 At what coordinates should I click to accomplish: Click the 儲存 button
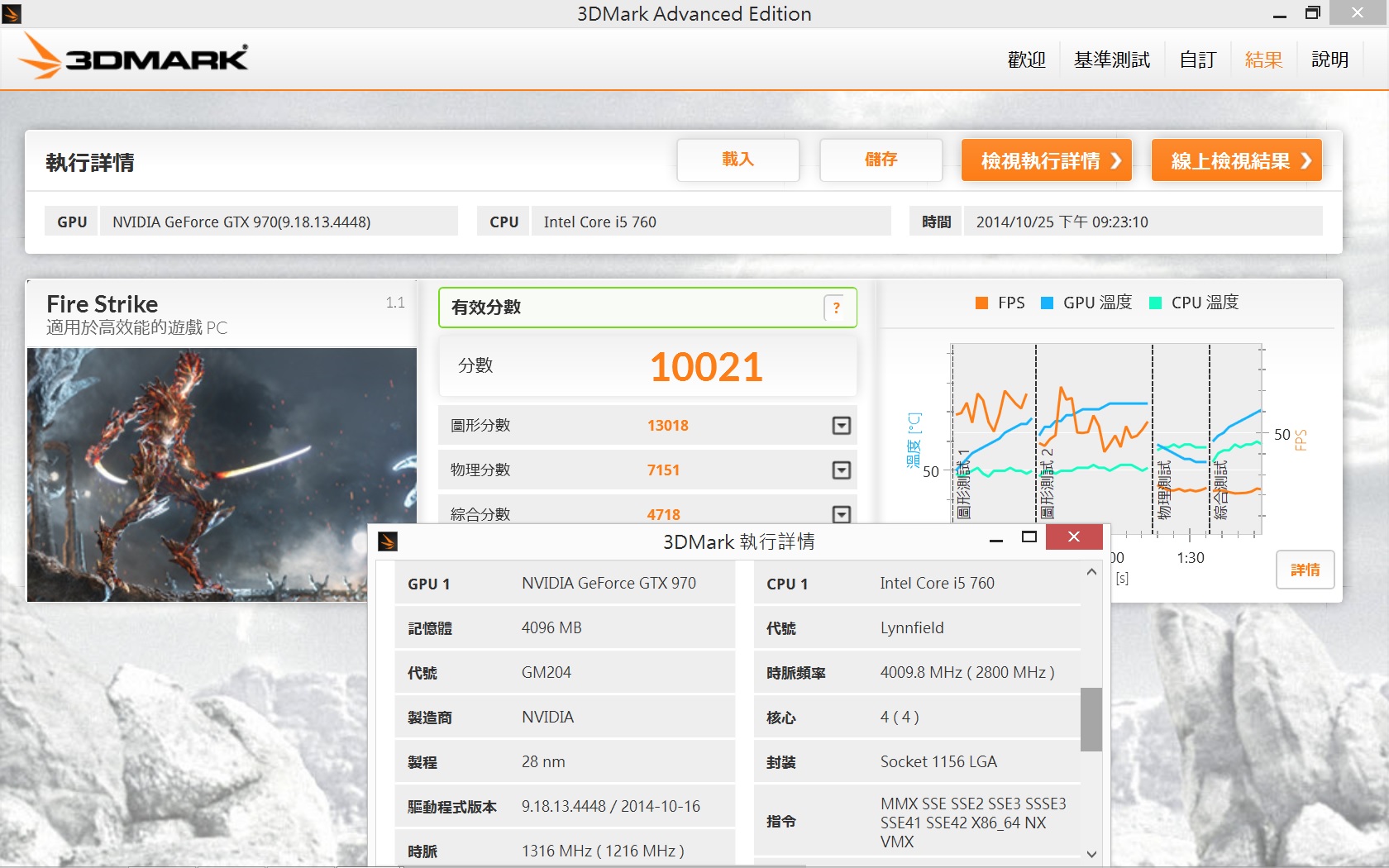point(881,160)
